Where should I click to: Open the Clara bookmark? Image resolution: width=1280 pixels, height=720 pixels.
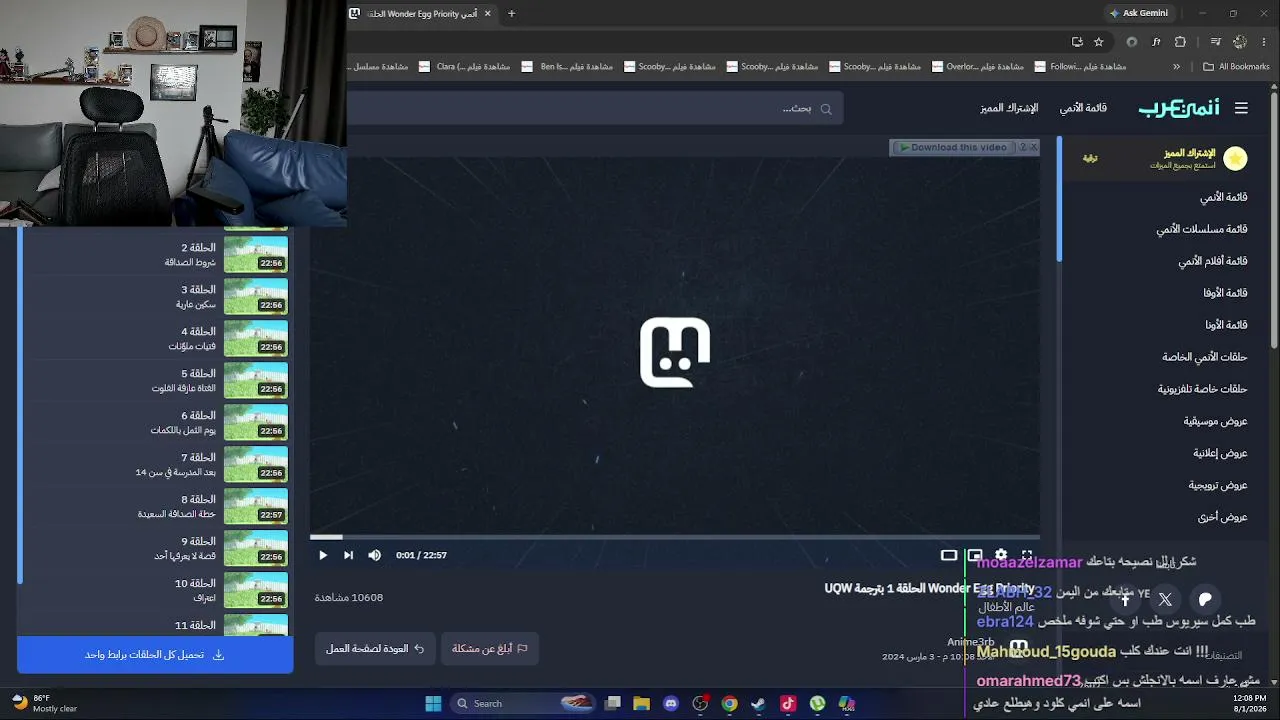pos(464,67)
